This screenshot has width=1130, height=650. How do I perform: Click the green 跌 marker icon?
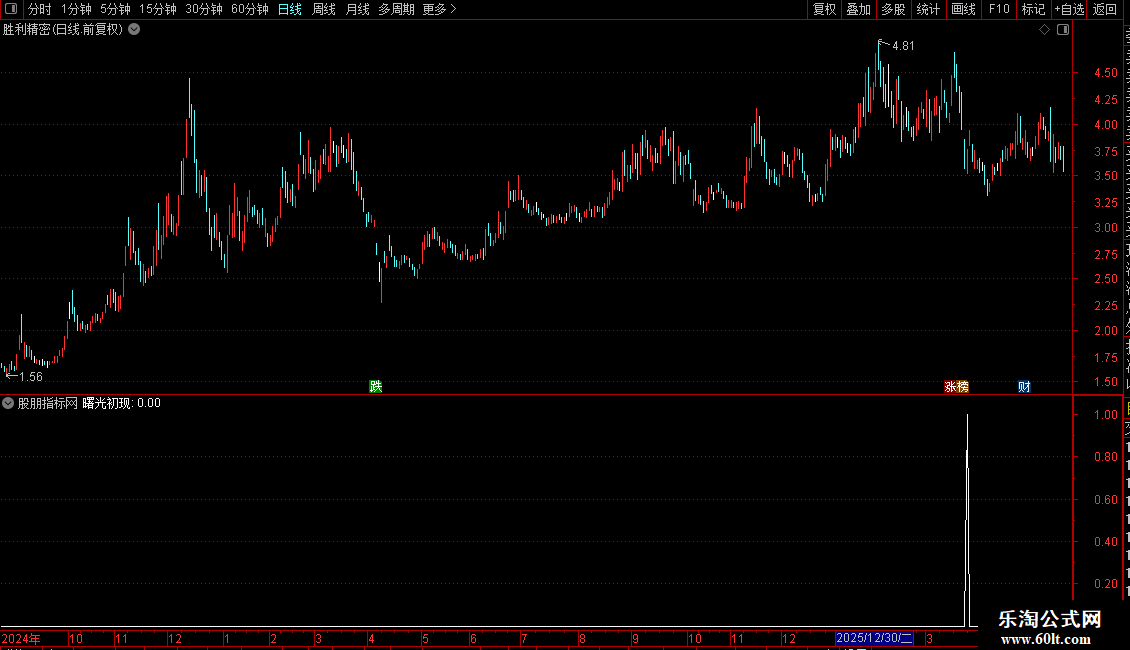[x=375, y=387]
